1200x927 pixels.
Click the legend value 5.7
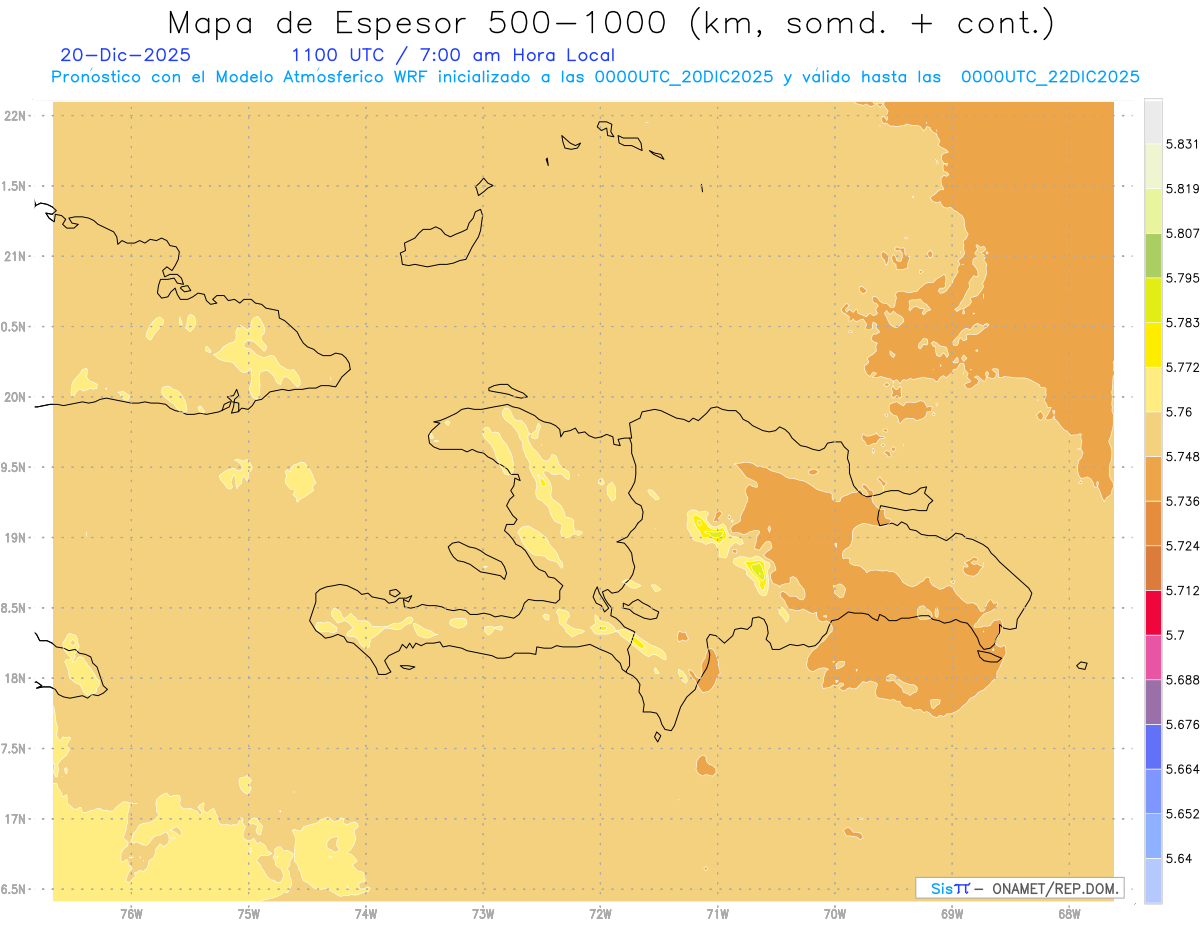[x=1174, y=635]
